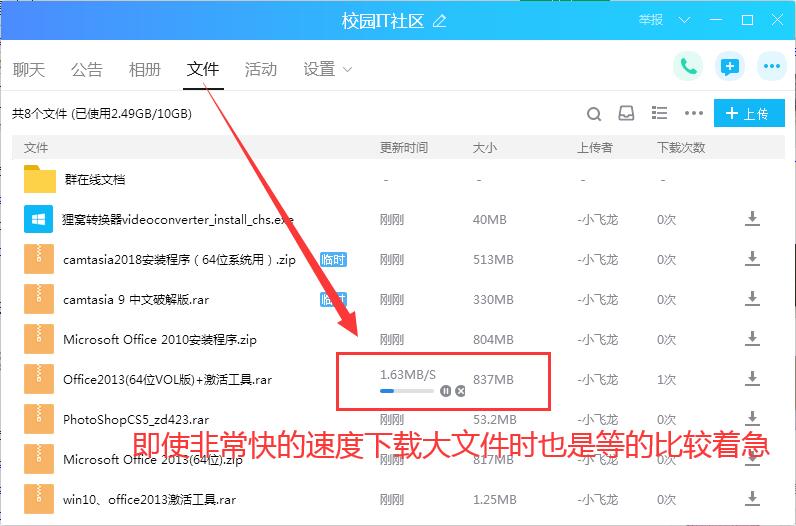
Task: Select the 文件 tab
Action: pyautogui.click(x=203, y=70)
